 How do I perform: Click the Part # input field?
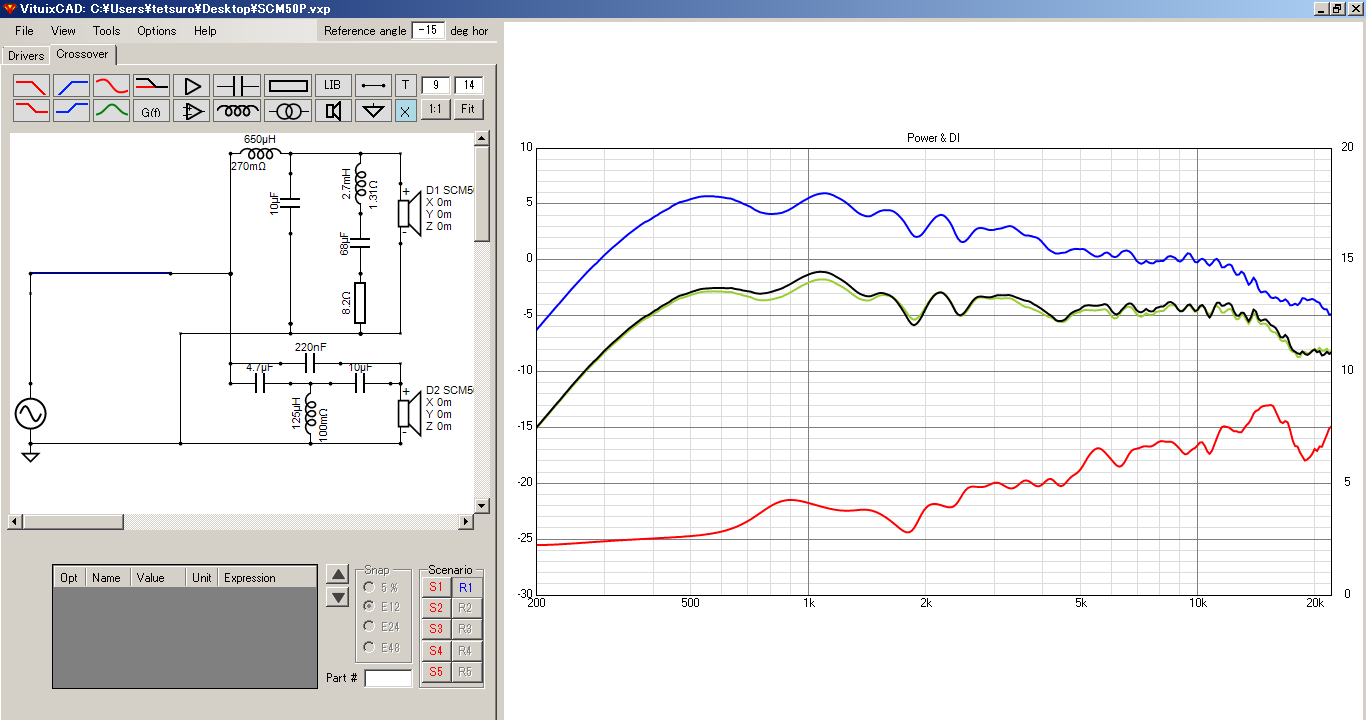point(388,678)
